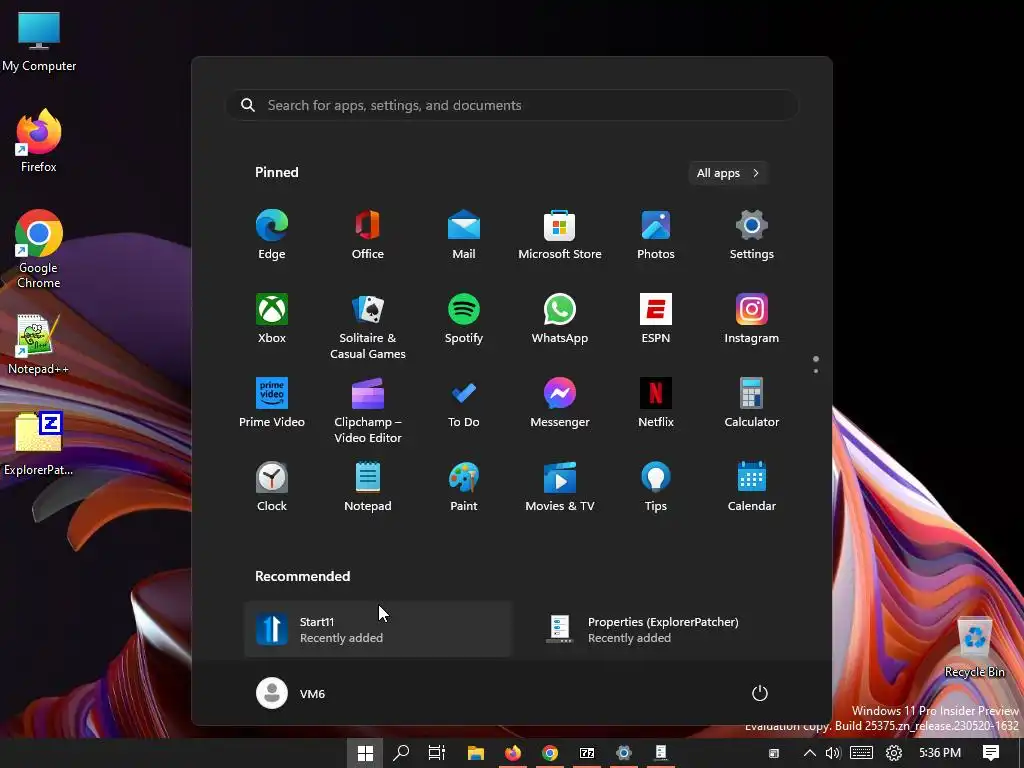Open the pinned Notepad app
The image size is (1024, 768).
click(368, 487)
